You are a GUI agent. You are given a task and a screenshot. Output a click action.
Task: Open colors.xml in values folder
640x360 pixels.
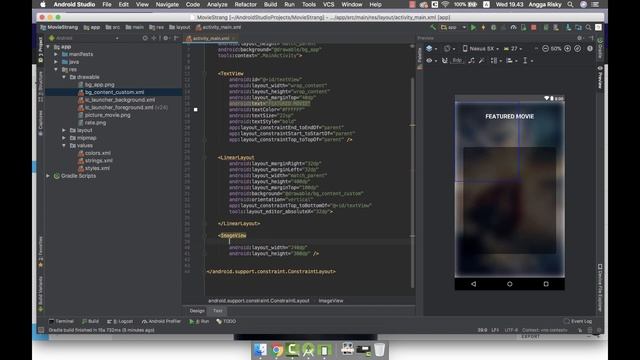coord(98,153)
